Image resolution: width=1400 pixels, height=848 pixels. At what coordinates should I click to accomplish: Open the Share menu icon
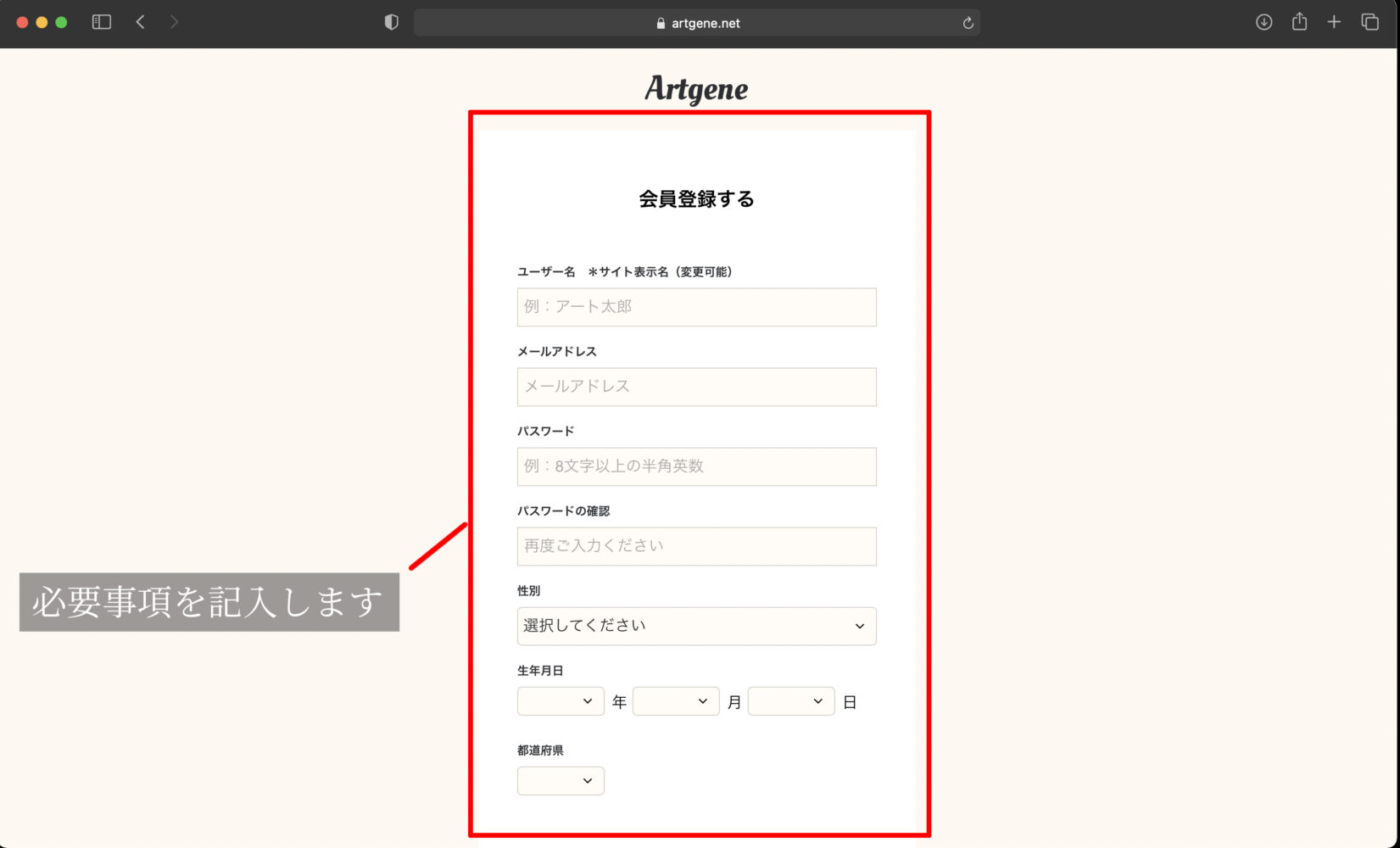point(1299,22)
